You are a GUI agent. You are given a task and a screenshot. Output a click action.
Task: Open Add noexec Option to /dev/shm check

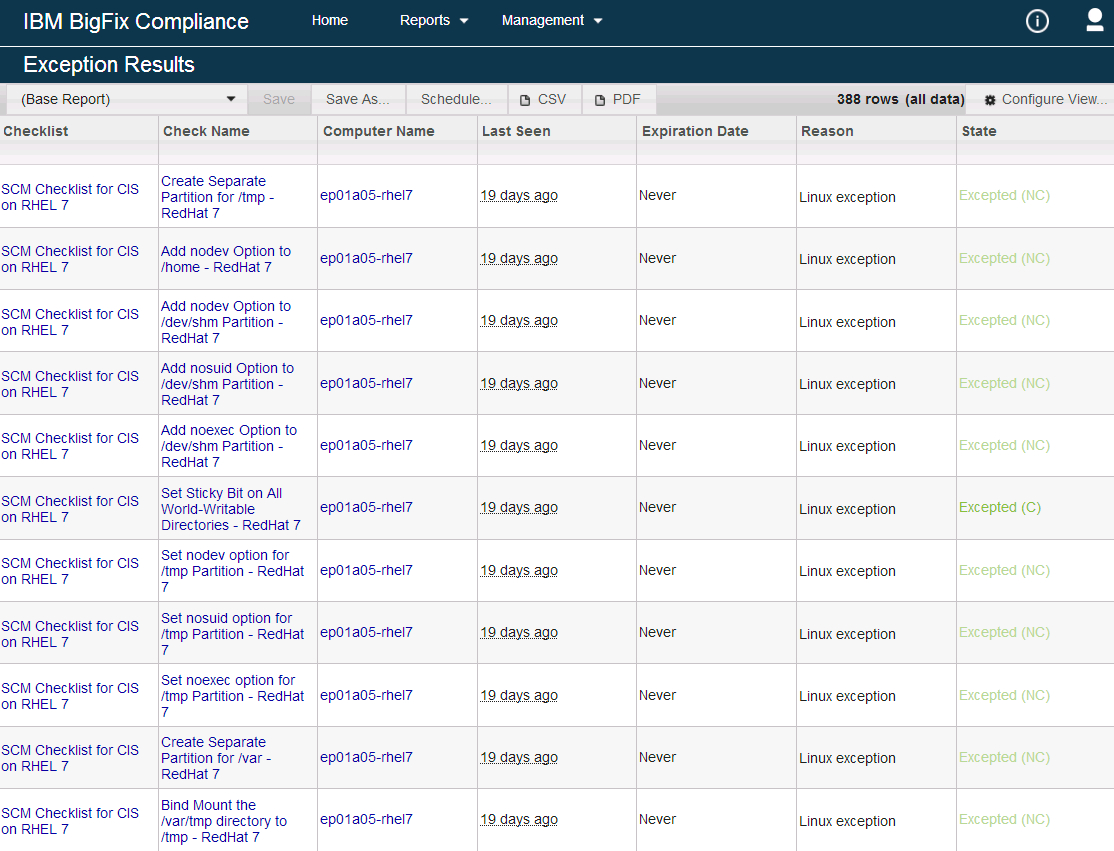229,446
